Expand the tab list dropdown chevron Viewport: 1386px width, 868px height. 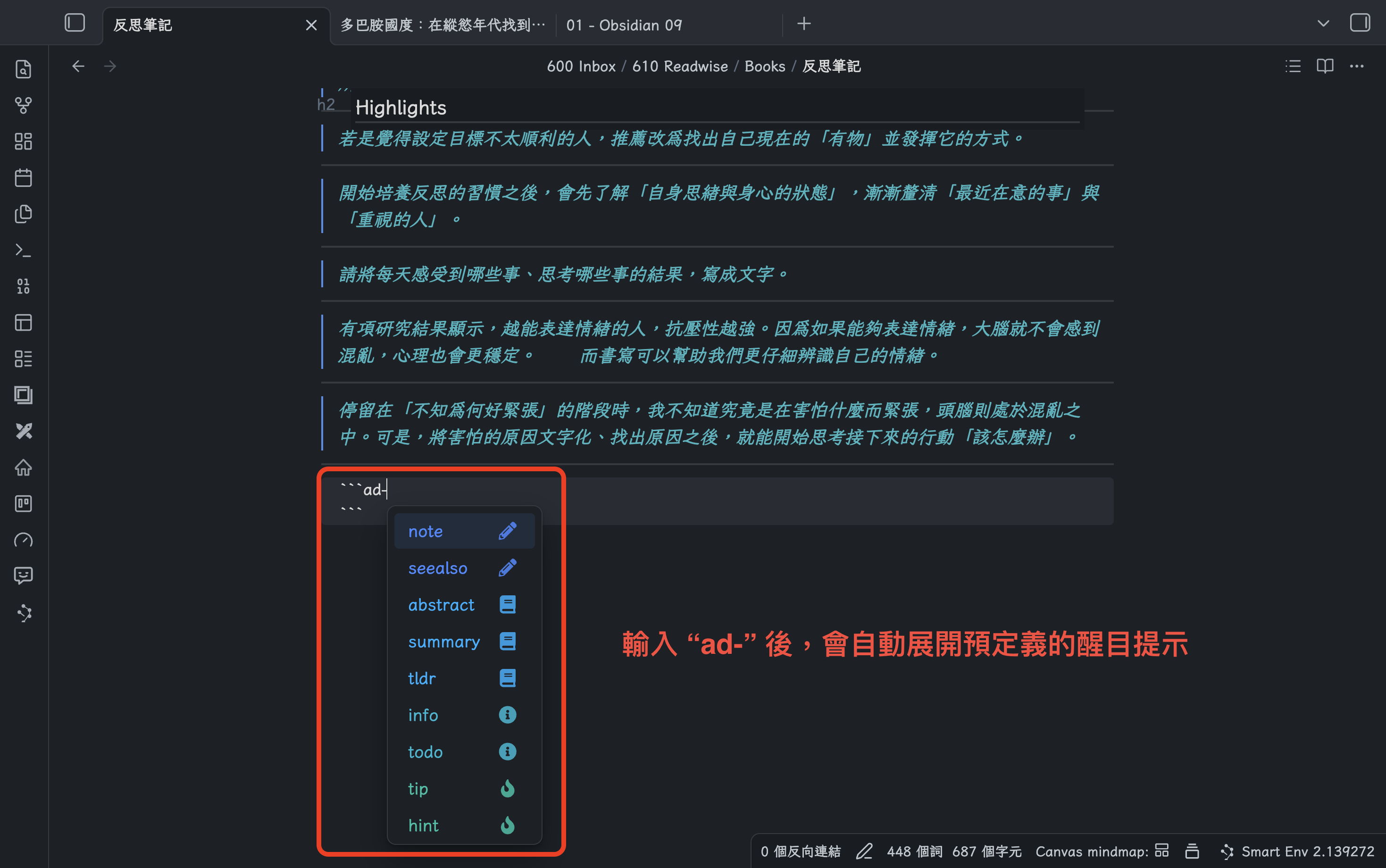tap(1323, 24)
